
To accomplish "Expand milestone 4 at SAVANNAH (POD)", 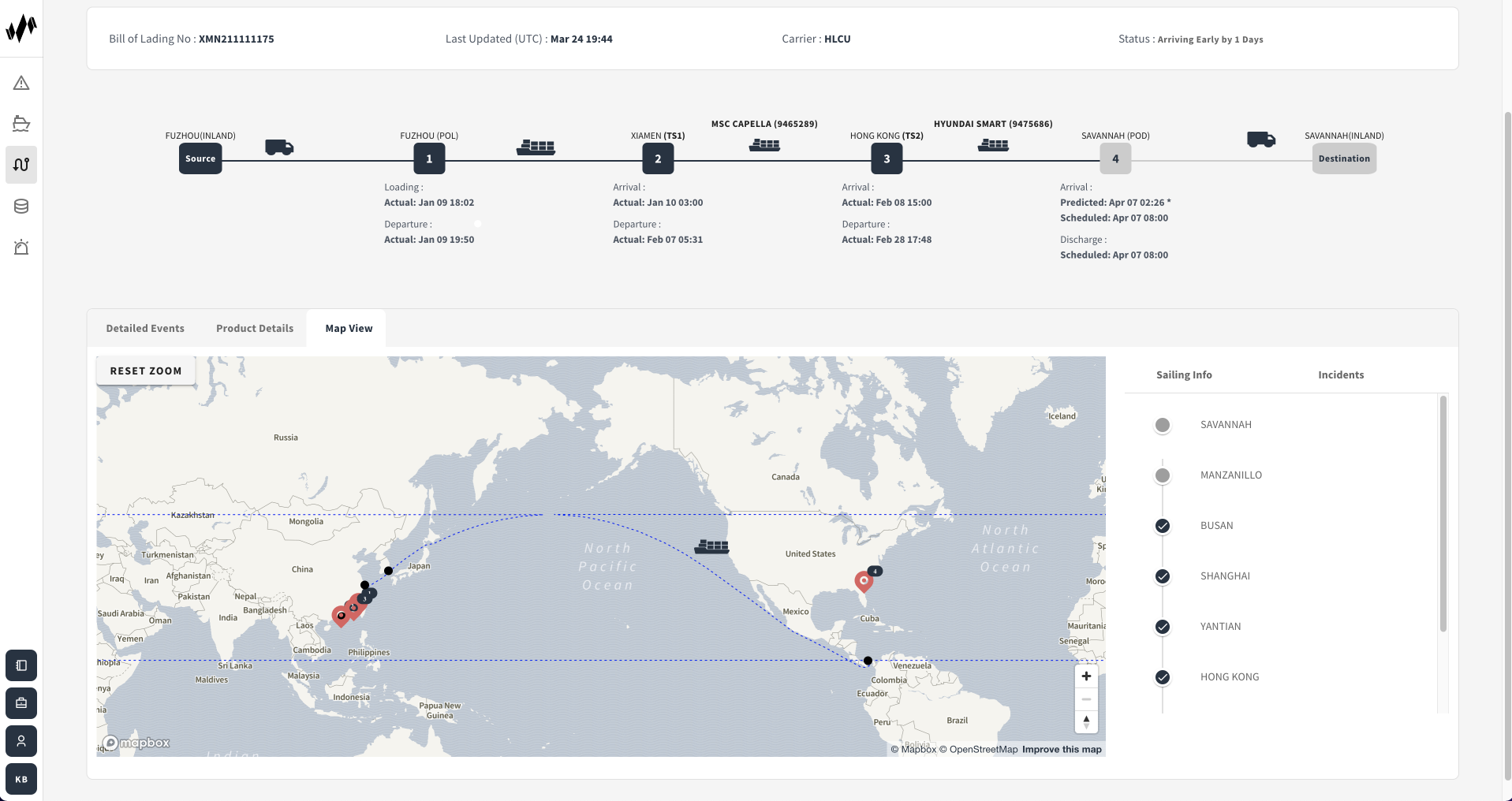I will point(1114,158).
